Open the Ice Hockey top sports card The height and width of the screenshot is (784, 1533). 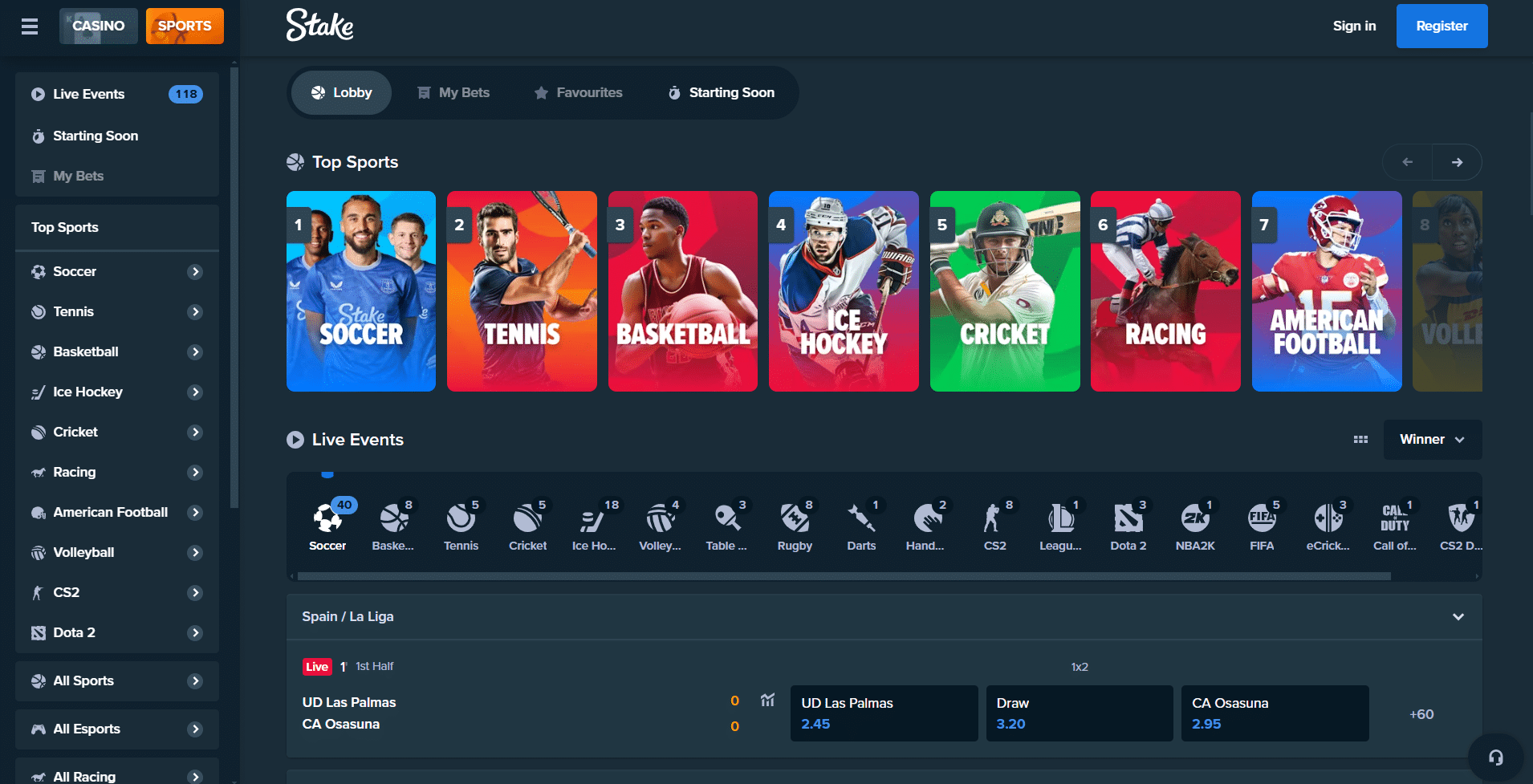coord(844,291)
